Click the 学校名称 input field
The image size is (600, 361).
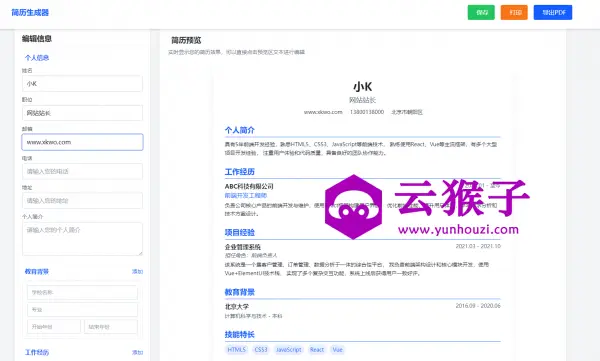[x=82, y=292]
